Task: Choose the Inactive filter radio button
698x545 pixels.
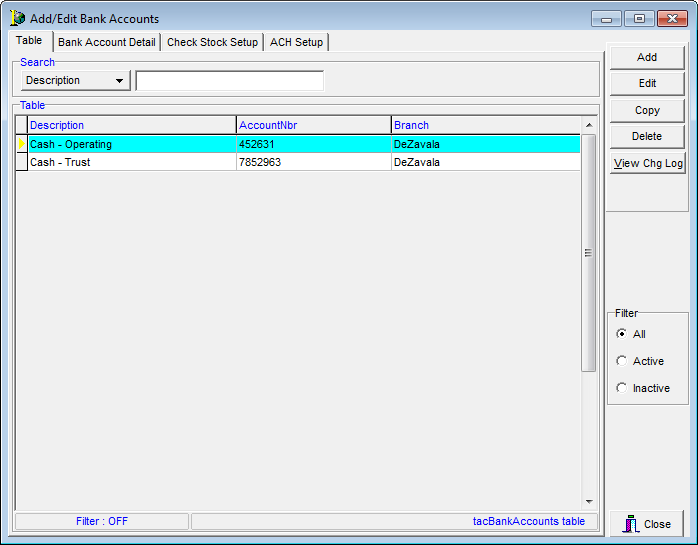Action: click(x=622, y=388)
